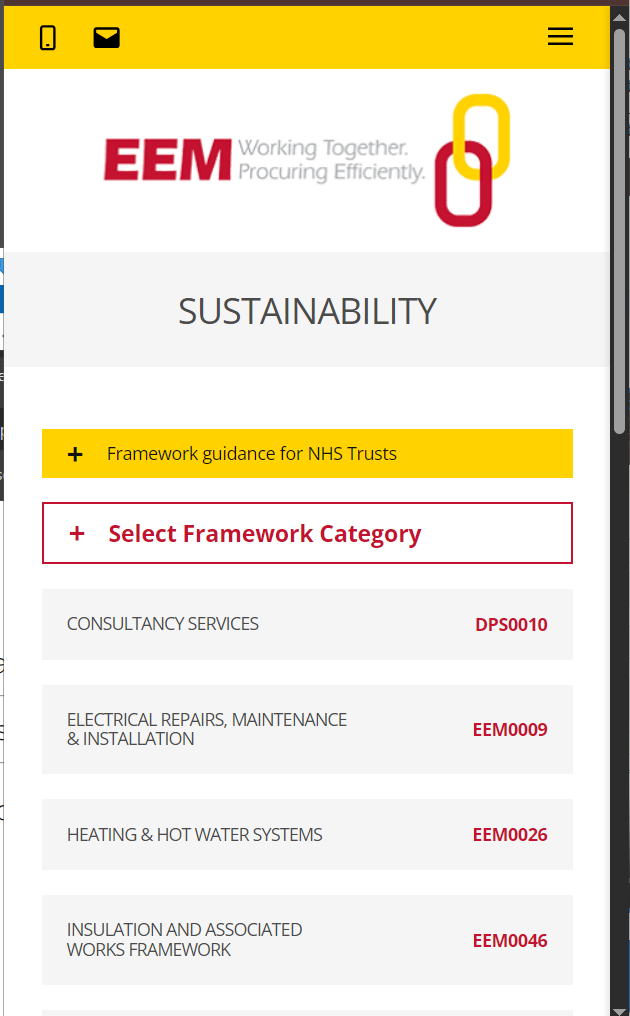Open the Consultancy Services framework
This screenshot has height=1016, width=630.
tap(163, 624)
